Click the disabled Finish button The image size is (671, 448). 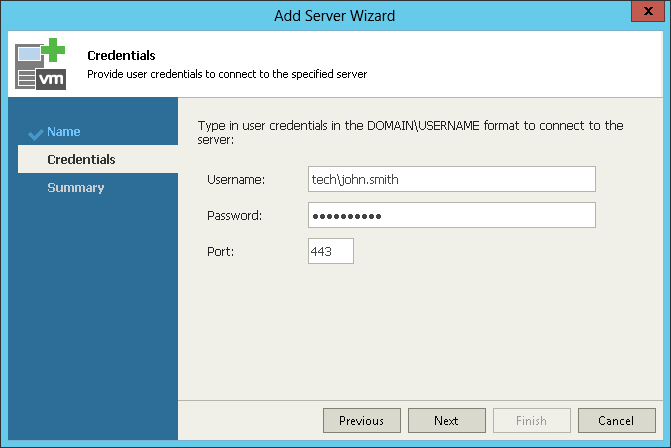(x=531, y=421)
